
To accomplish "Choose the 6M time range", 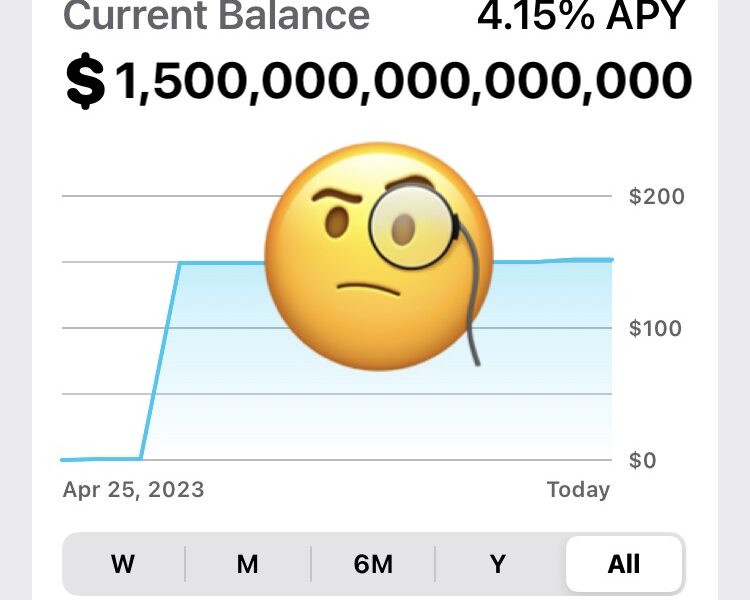I will (x=373, y=564).
